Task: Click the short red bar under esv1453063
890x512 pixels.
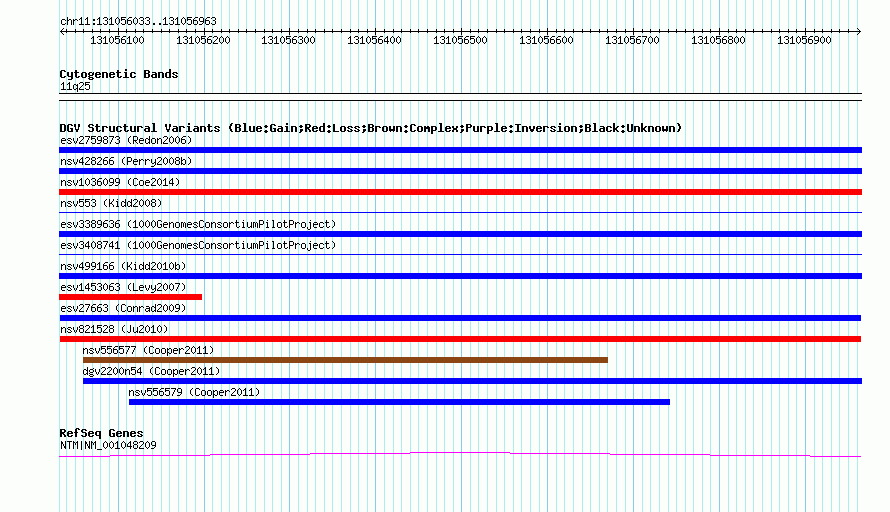Action: [131, 297]
